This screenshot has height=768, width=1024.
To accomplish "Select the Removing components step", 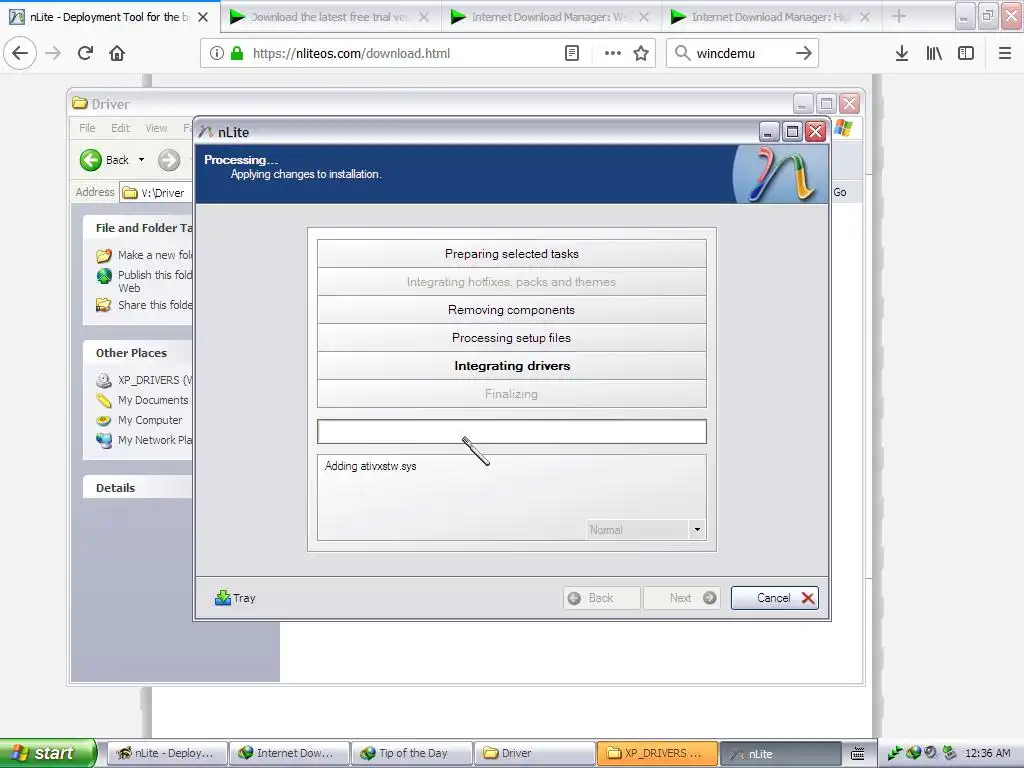I will point(512,310).
